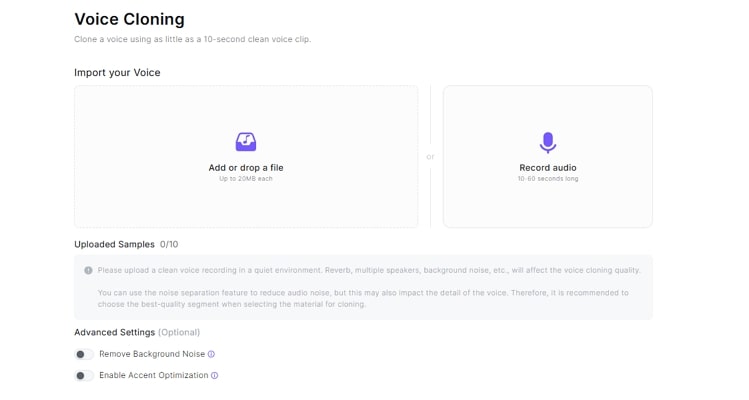Click the Add or drop a file label

click(246, 168)
